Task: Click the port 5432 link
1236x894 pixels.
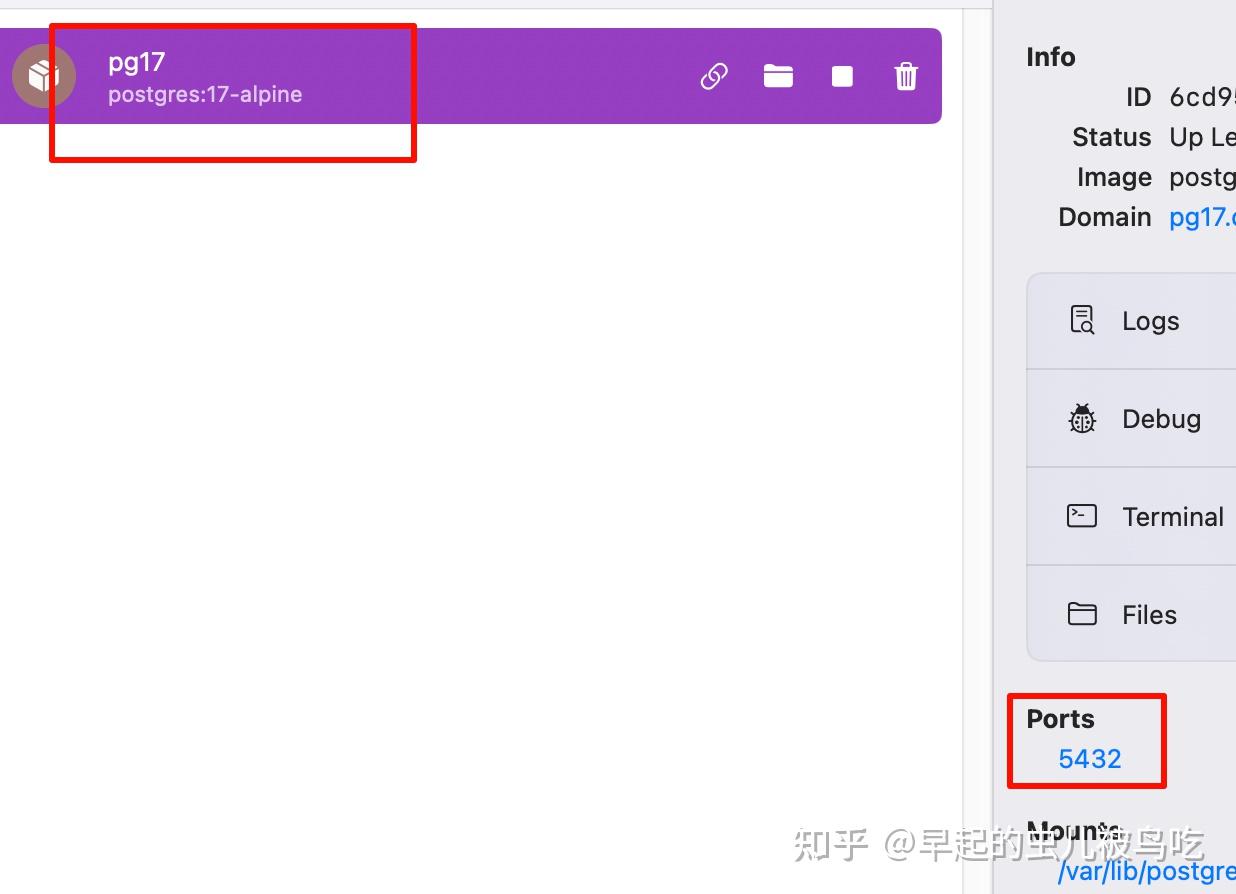Action: coord(1087,759)
